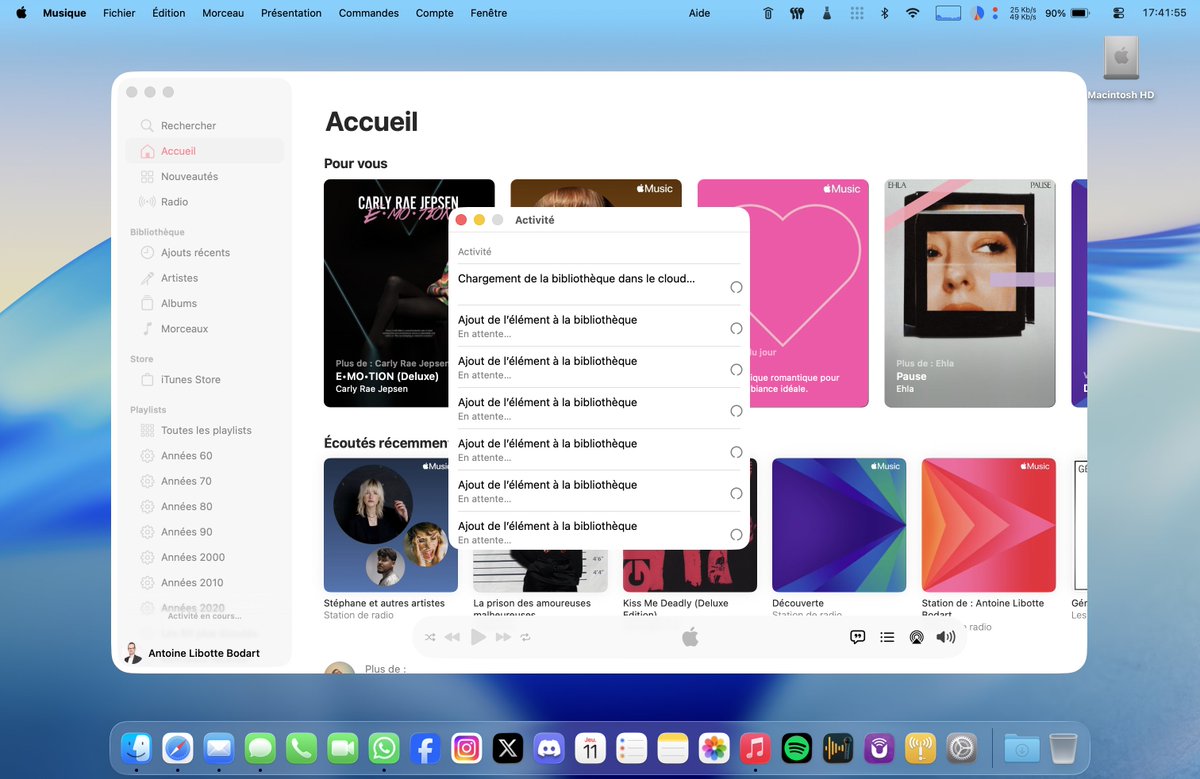Screen dimensions: 1200x779
Task: Open the Commandes menu
Action: [x=369, y=13]
